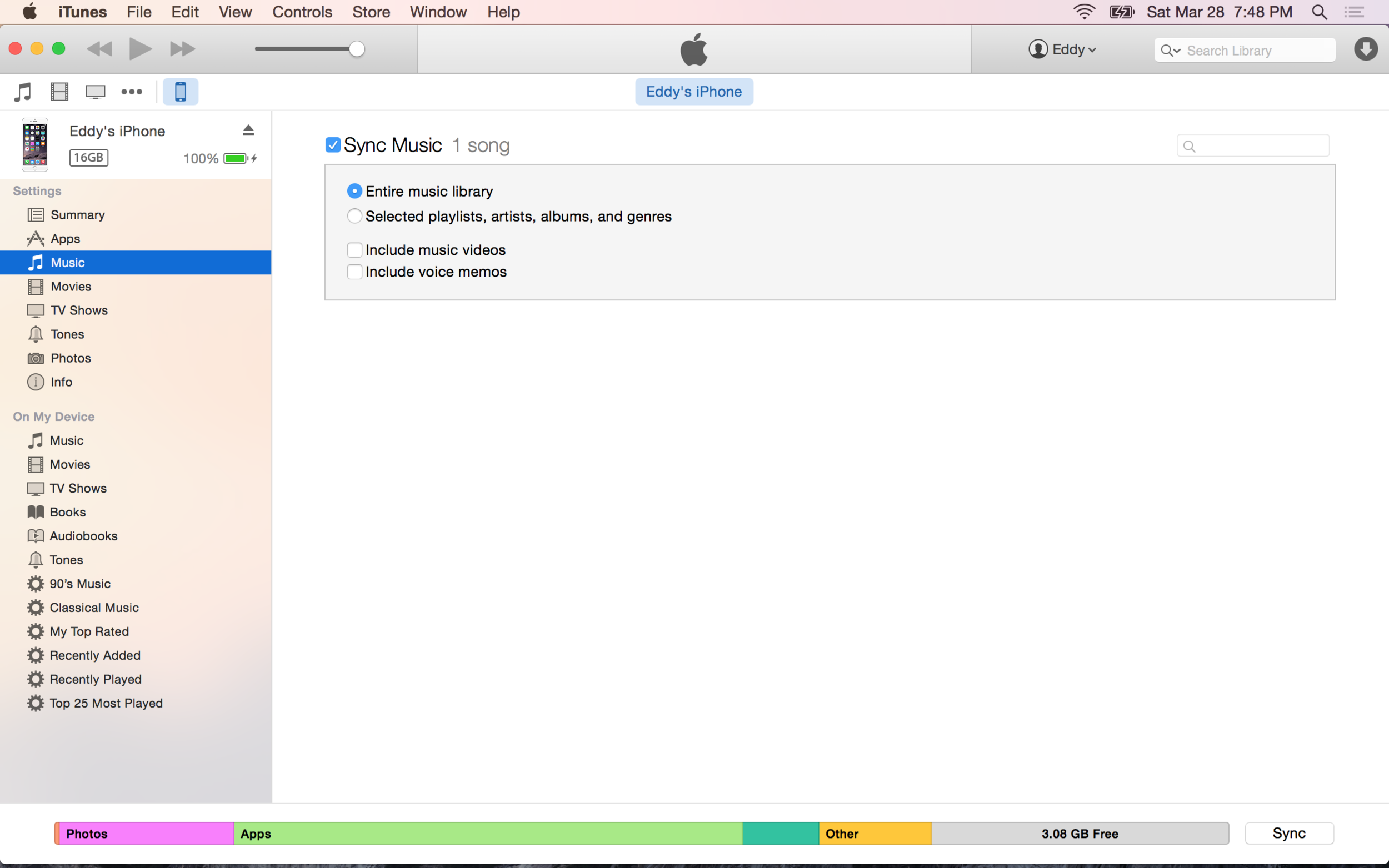The height and width of the screenshot is (868, 1389).
Task: Open the Eddy account dropdown
Action: click(x=1062, y=49)
